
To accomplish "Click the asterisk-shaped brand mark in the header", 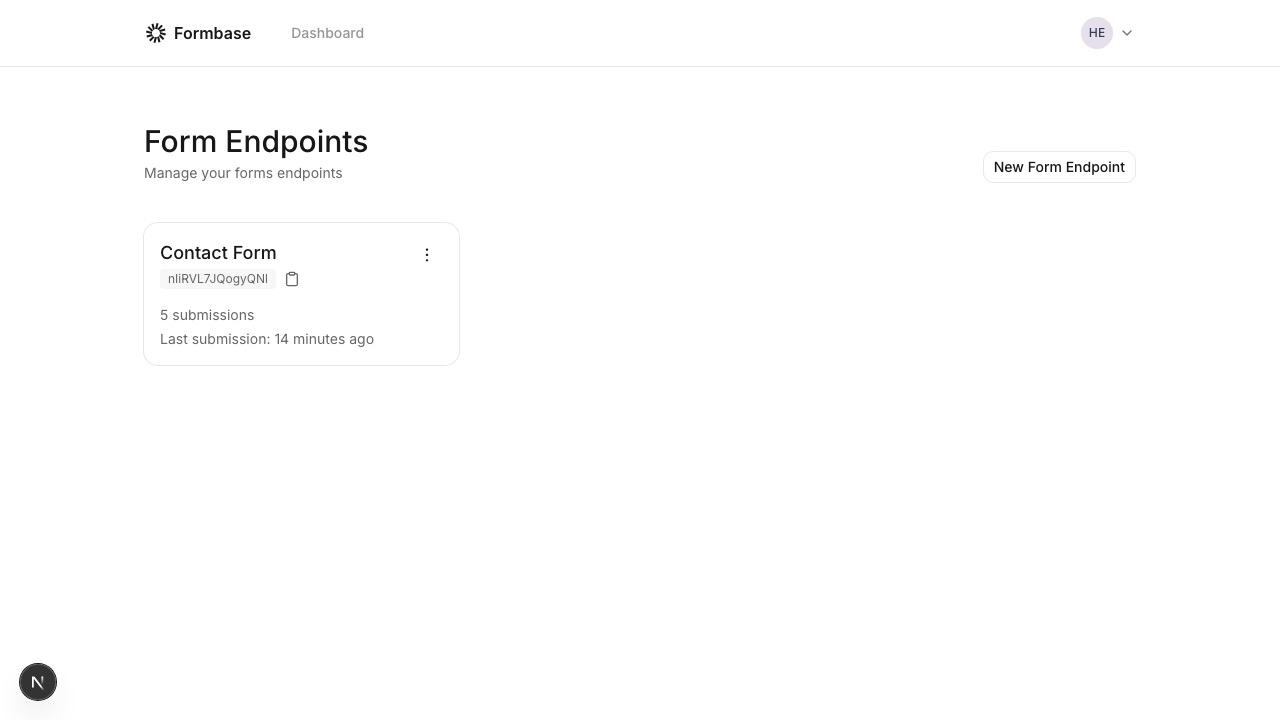I will point(156,33).
